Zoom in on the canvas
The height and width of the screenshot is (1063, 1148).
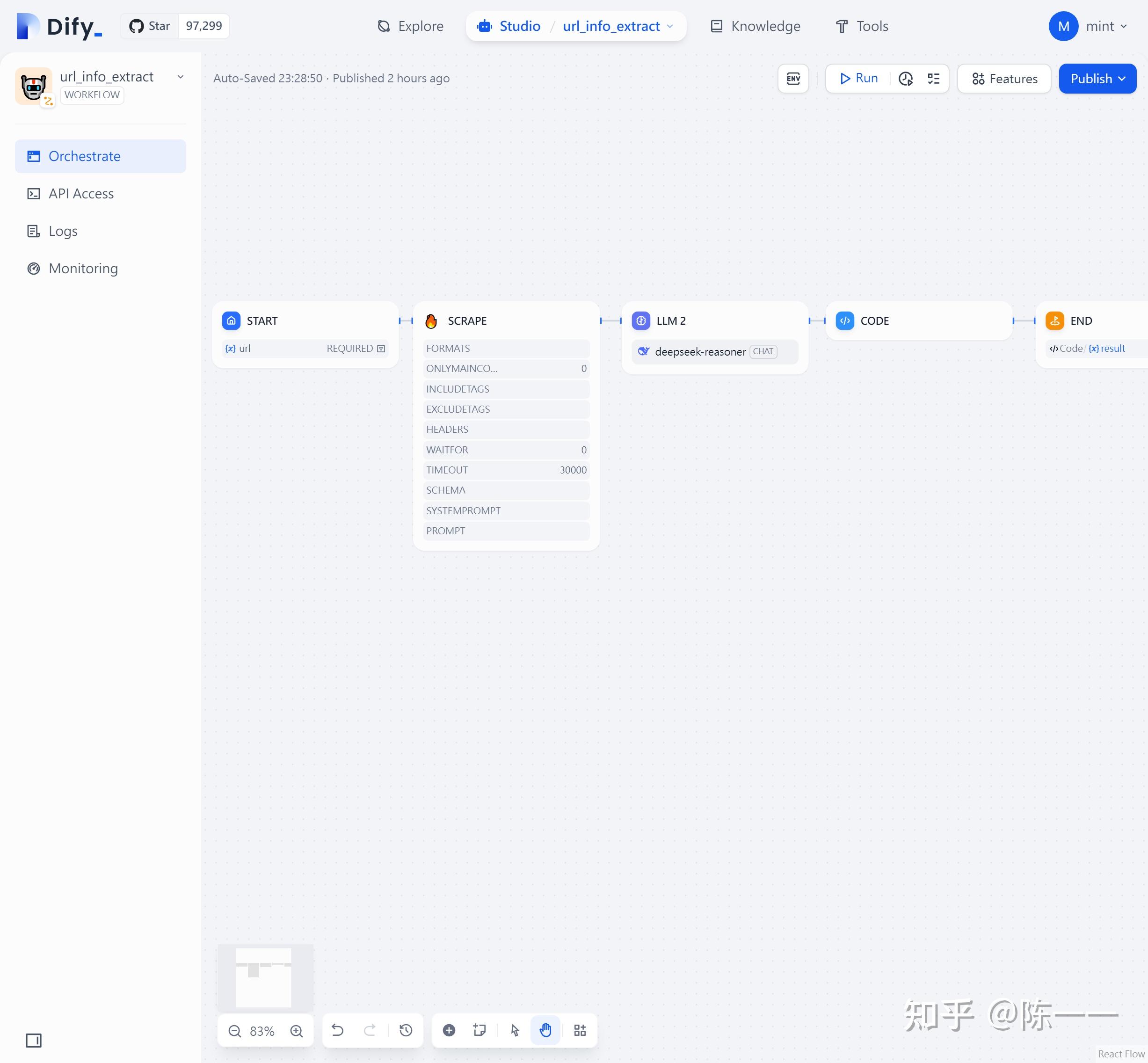coord(297,1031)
